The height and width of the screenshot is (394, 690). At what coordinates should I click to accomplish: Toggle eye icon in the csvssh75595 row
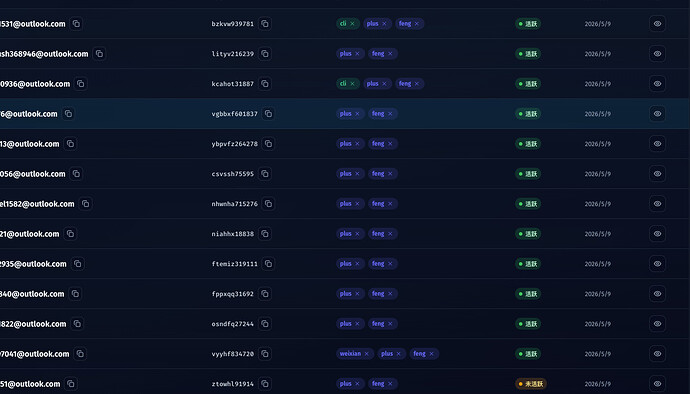click(657, 173)
